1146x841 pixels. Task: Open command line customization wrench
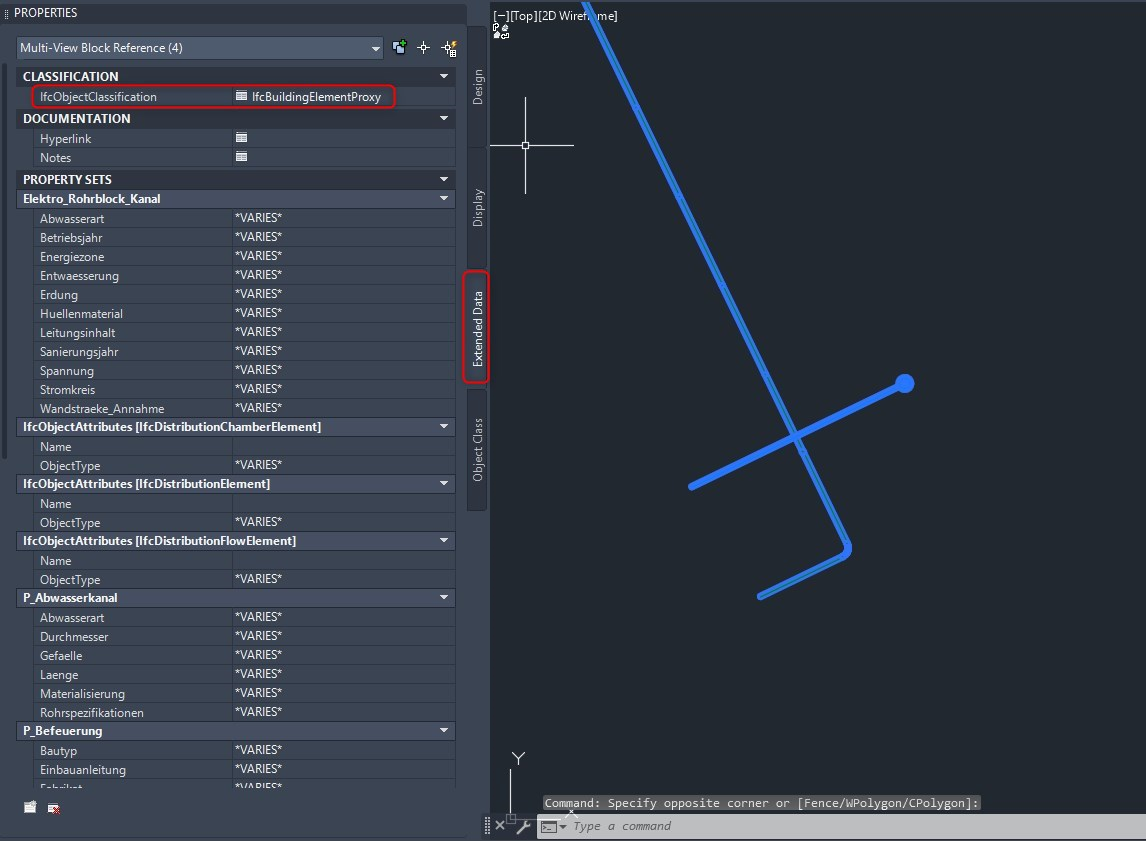[x=521, y=827]
